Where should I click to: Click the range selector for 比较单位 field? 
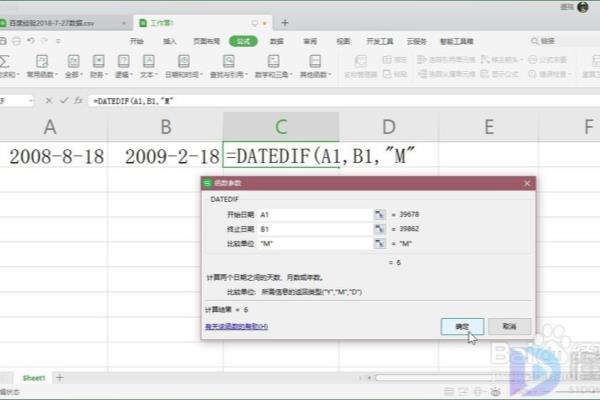pyautogui.click(x=379, y=243)
